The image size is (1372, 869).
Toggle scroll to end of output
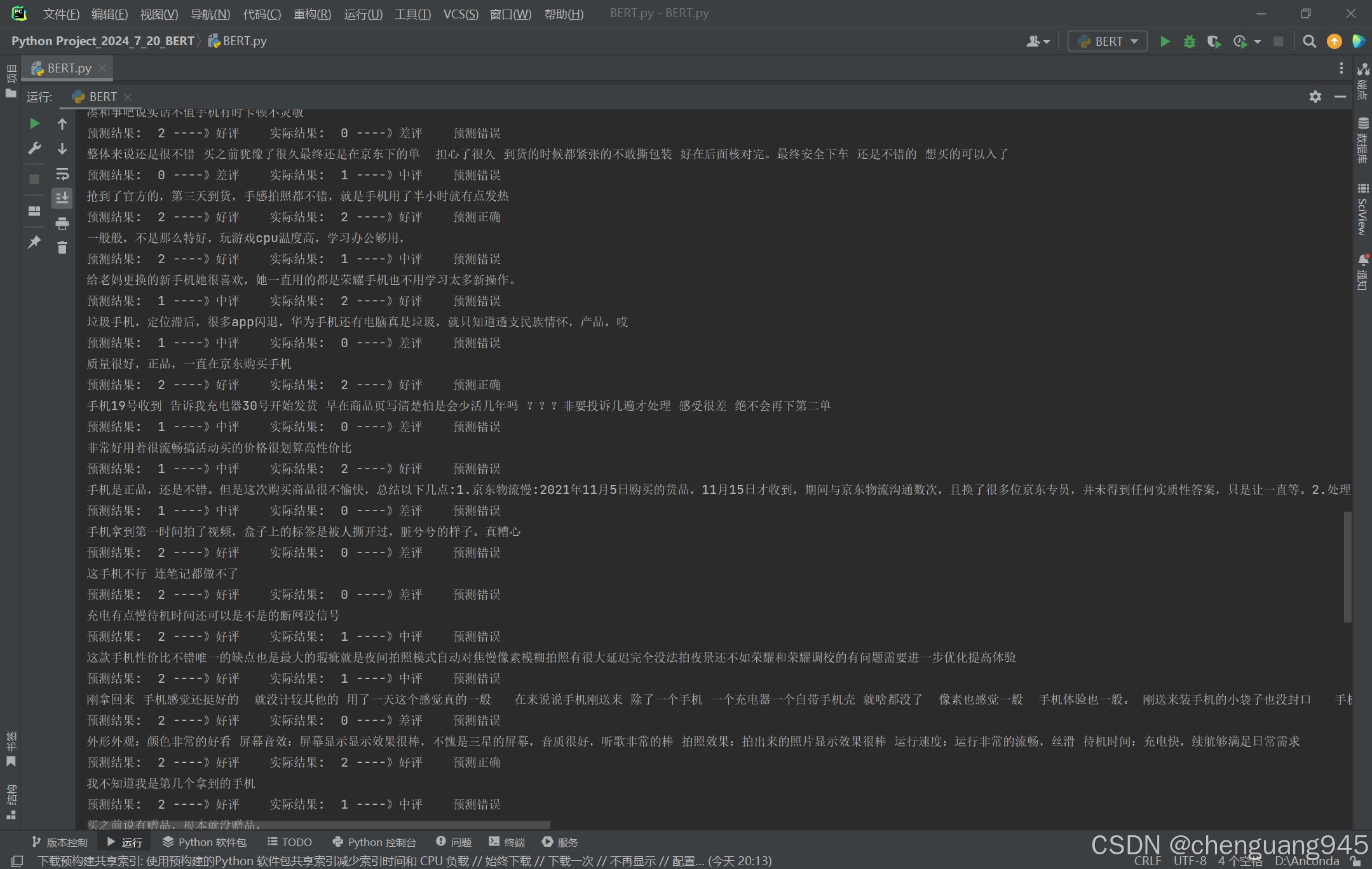62,198
